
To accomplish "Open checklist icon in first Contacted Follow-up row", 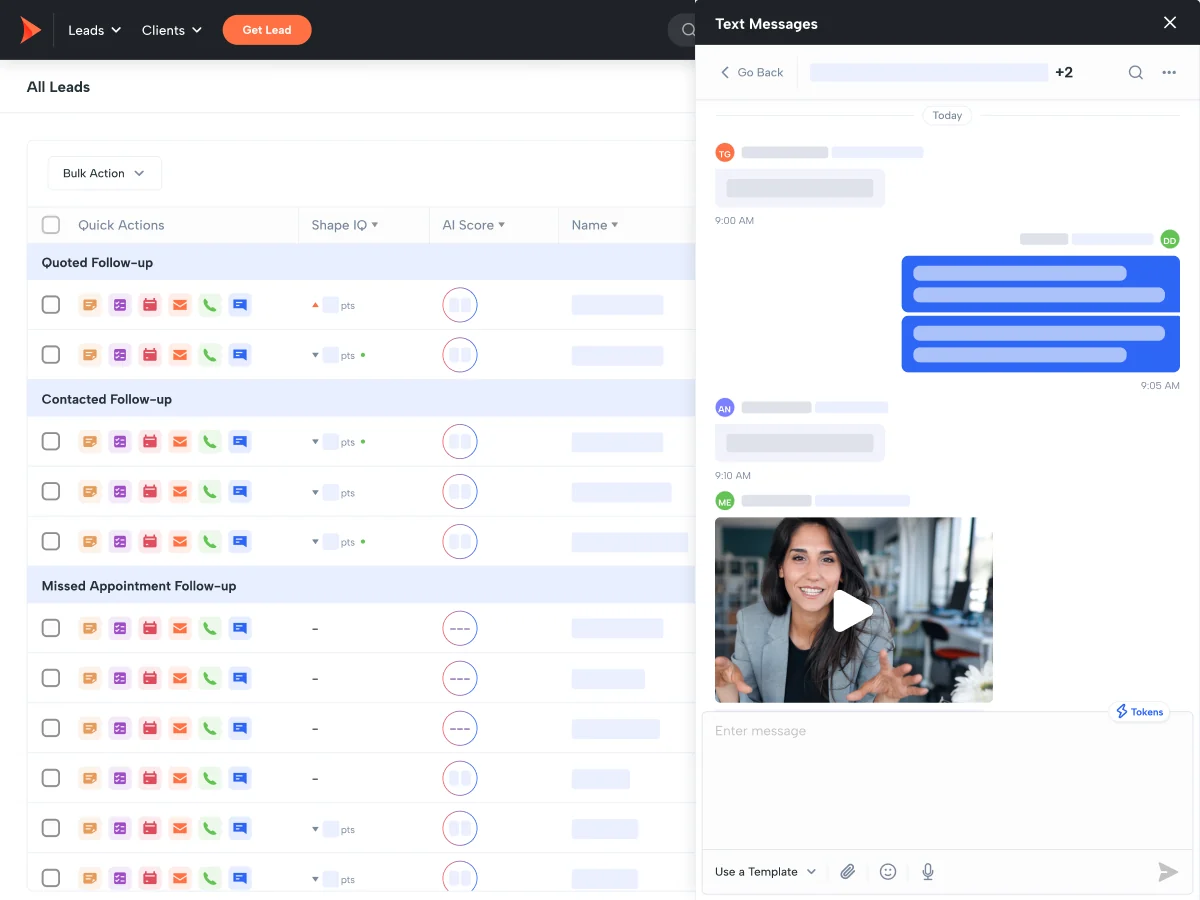I will (120, 441).
